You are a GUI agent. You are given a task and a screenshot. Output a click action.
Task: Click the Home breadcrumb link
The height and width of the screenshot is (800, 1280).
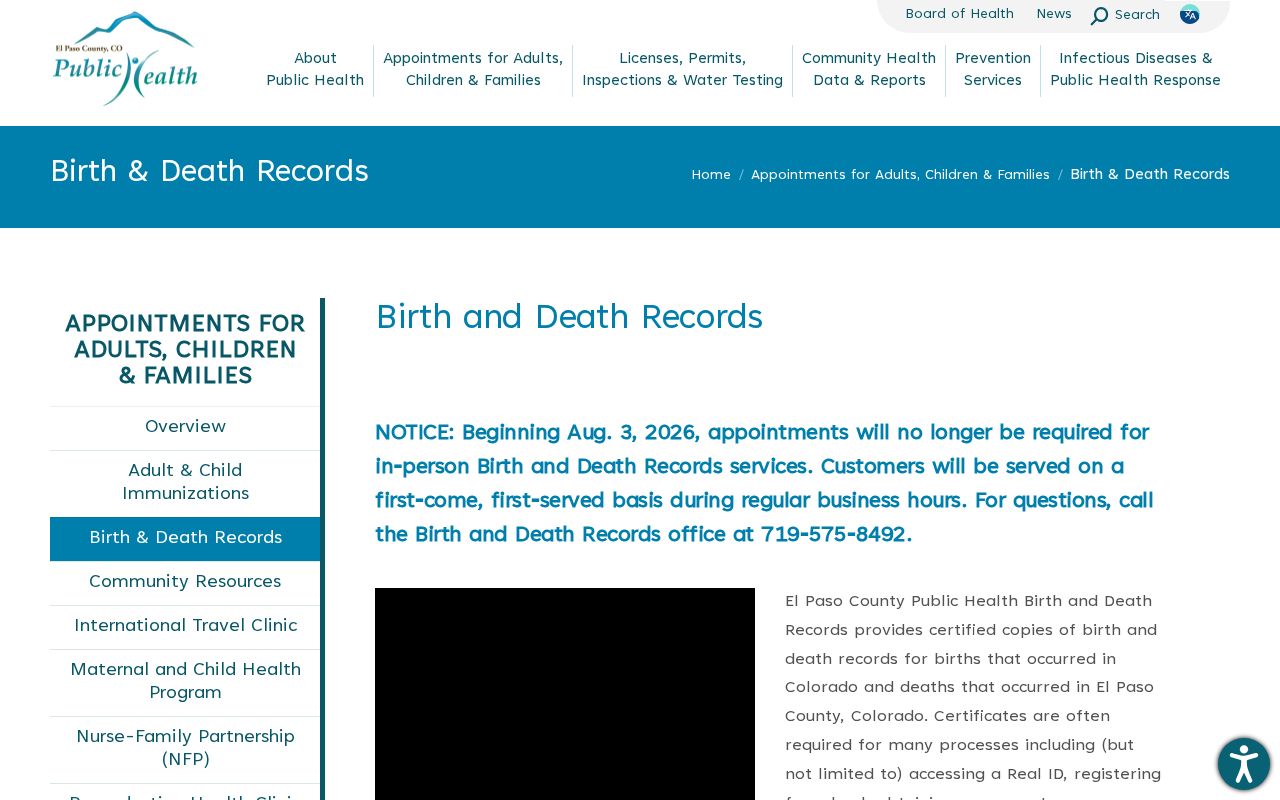click(711, 175)
